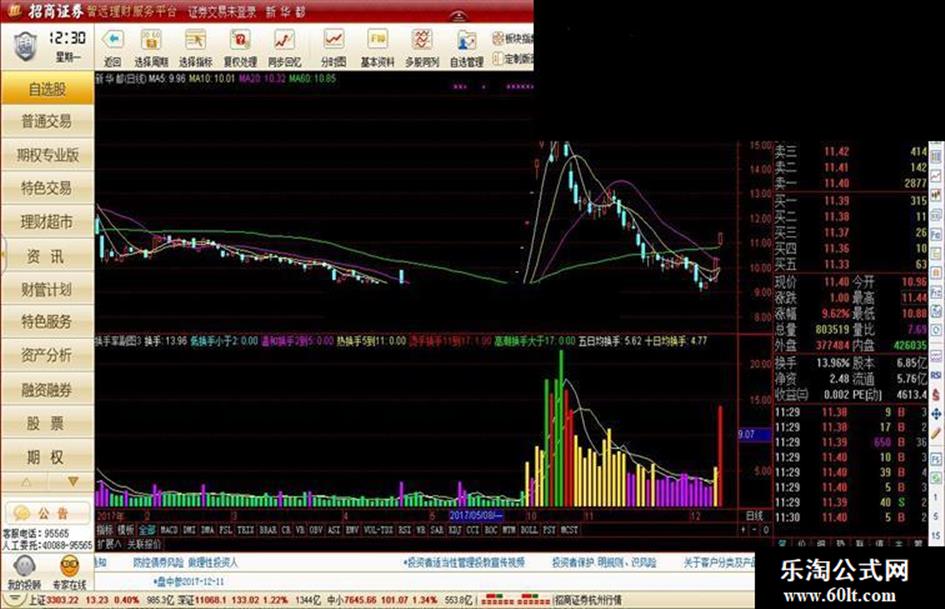Select the OBV indicator tab
945x609 pixels.
316,530
